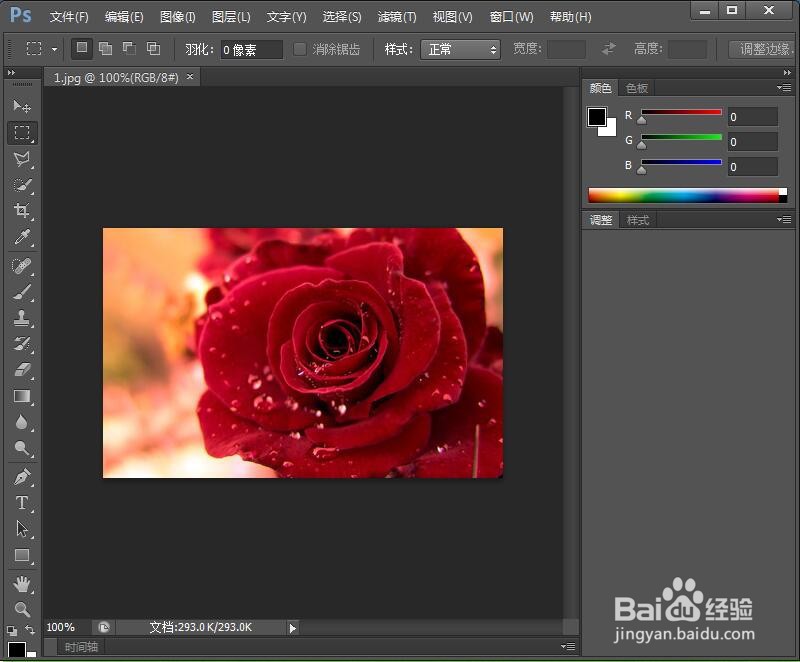Select the Zoom tool
This screenshot has width=800, height=662.
(x=21, y=609)
